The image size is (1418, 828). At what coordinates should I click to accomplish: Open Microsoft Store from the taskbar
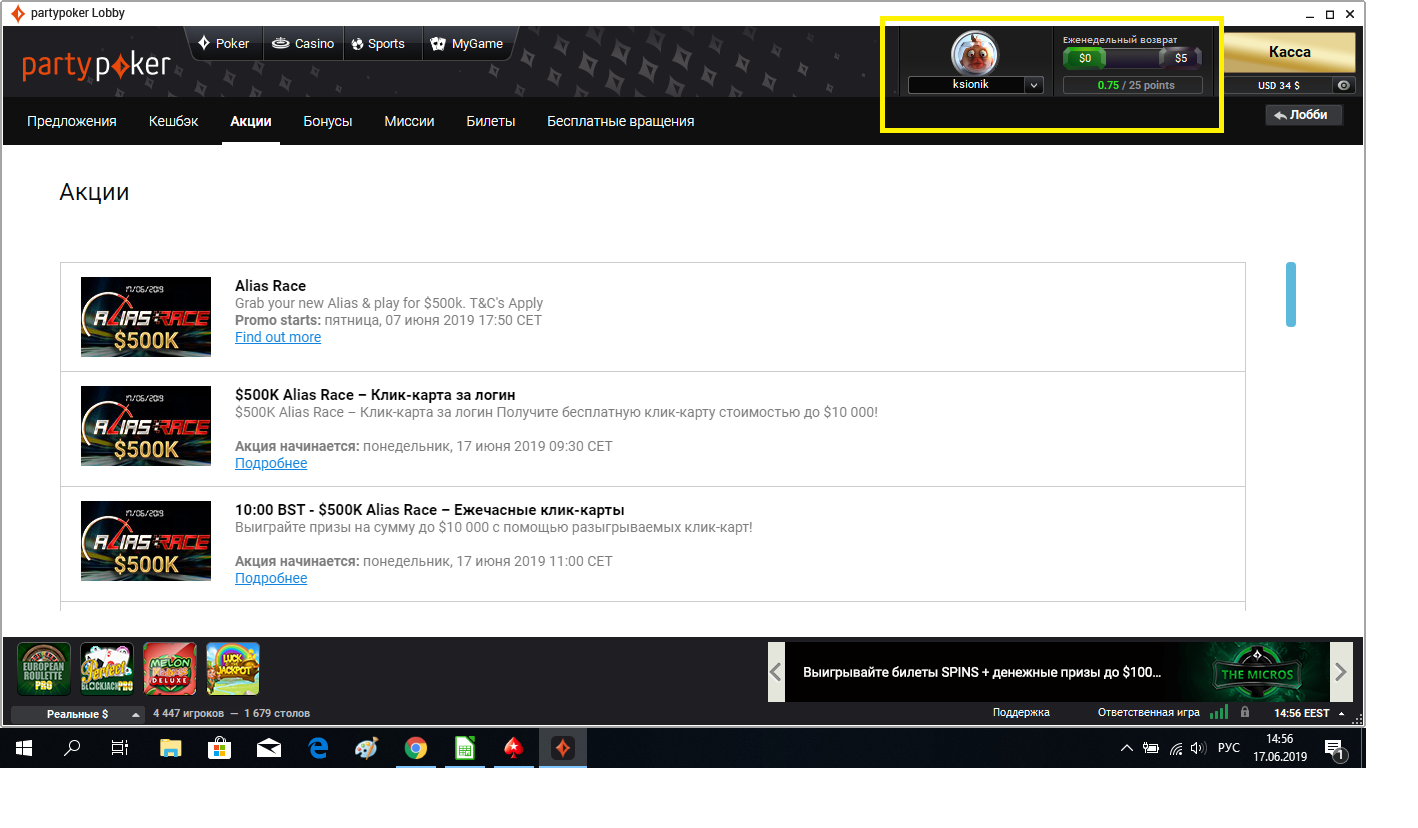(x=220, y=748)
